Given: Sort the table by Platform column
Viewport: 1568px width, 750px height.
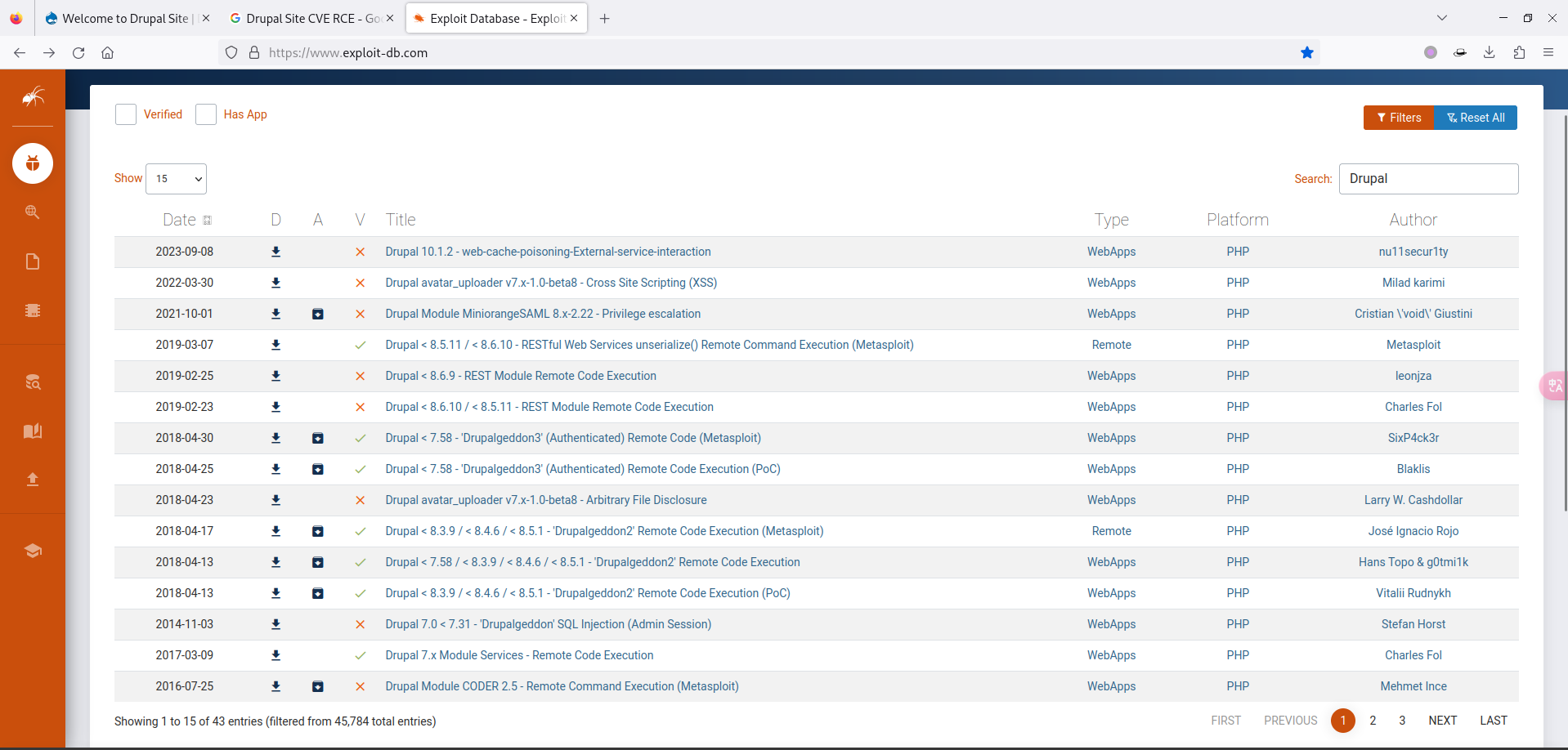Looking at the screenshot, I should [x=1238, y=220].
